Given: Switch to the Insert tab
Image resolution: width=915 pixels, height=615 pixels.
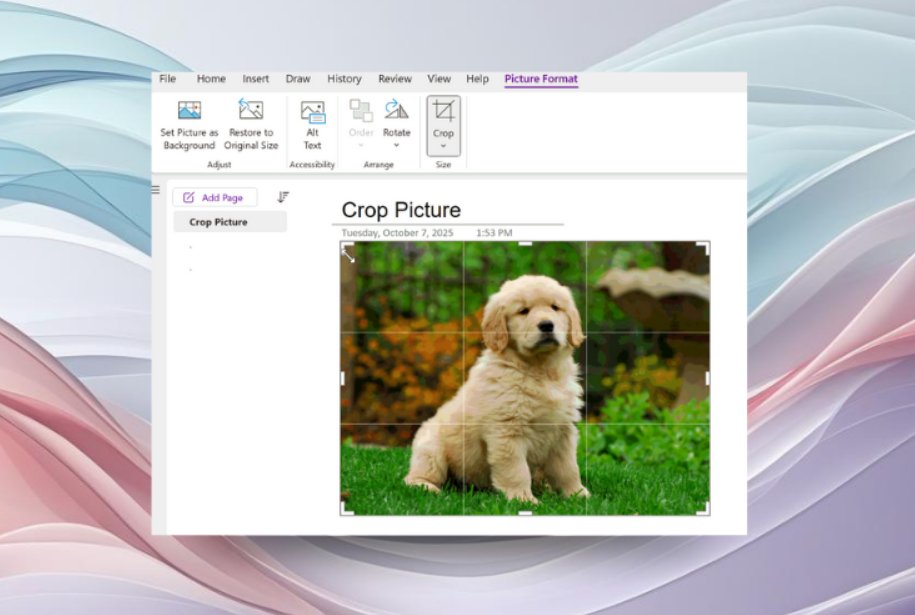Looking at the screenshot, I should (x=256, y=79).
